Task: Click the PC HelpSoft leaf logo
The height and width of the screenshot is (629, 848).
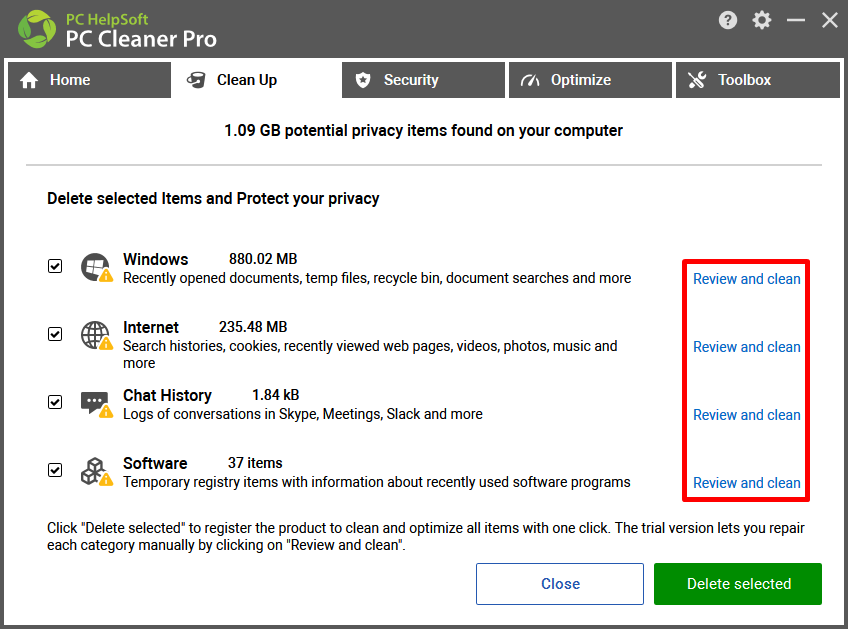Action: pyautogui.click(x=37, y=29)
